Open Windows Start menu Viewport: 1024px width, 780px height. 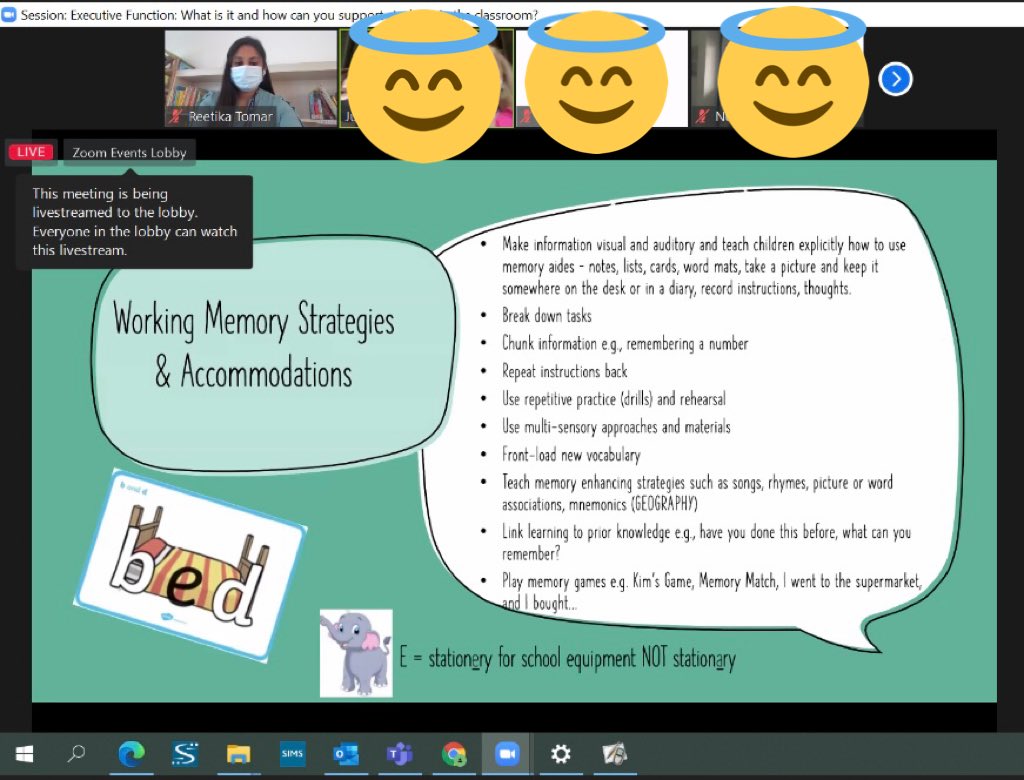click(x=24, y=755)
